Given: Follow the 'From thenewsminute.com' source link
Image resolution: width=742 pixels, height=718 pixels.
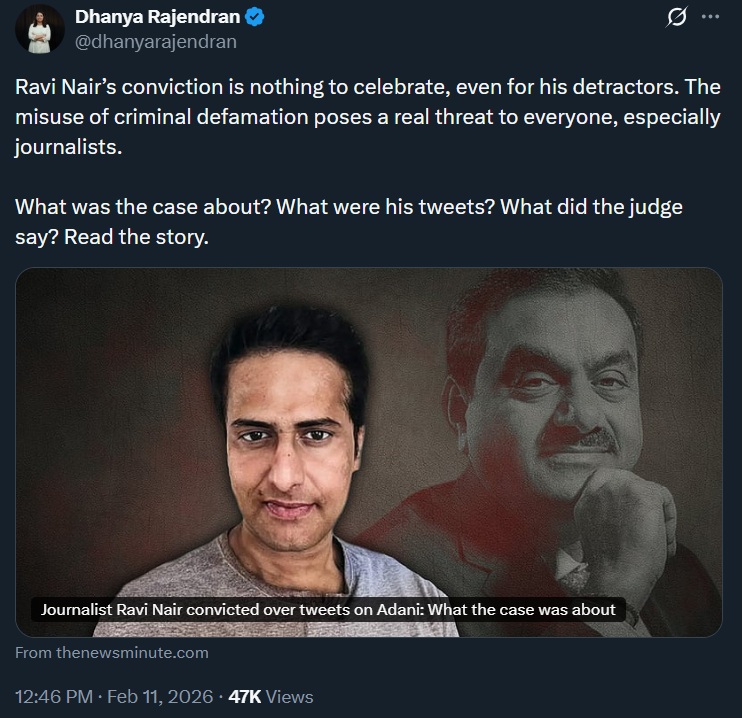Looking at the screenshot, I should point(112,652).
